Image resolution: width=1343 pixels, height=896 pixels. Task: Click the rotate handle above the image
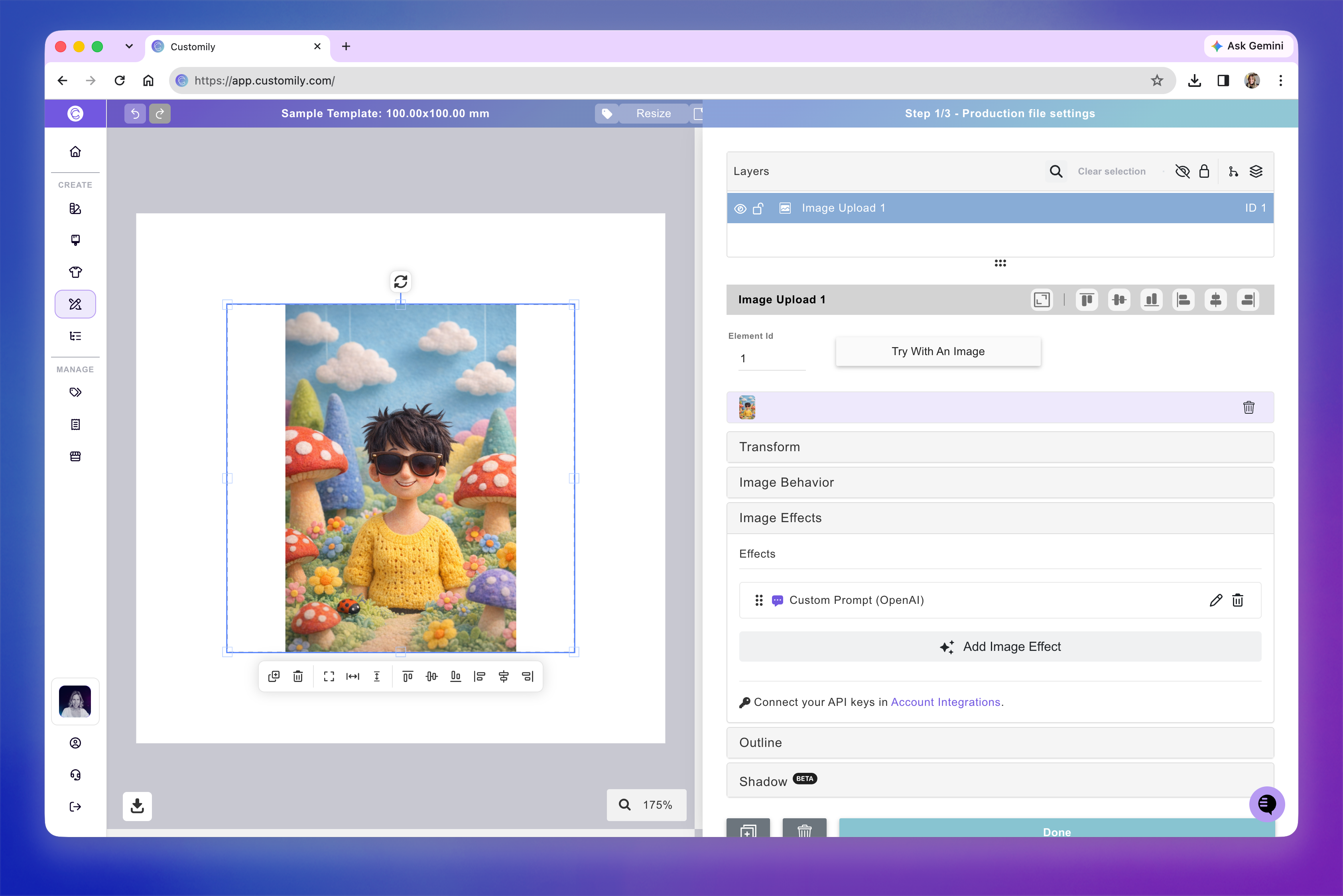click(400, 281)
